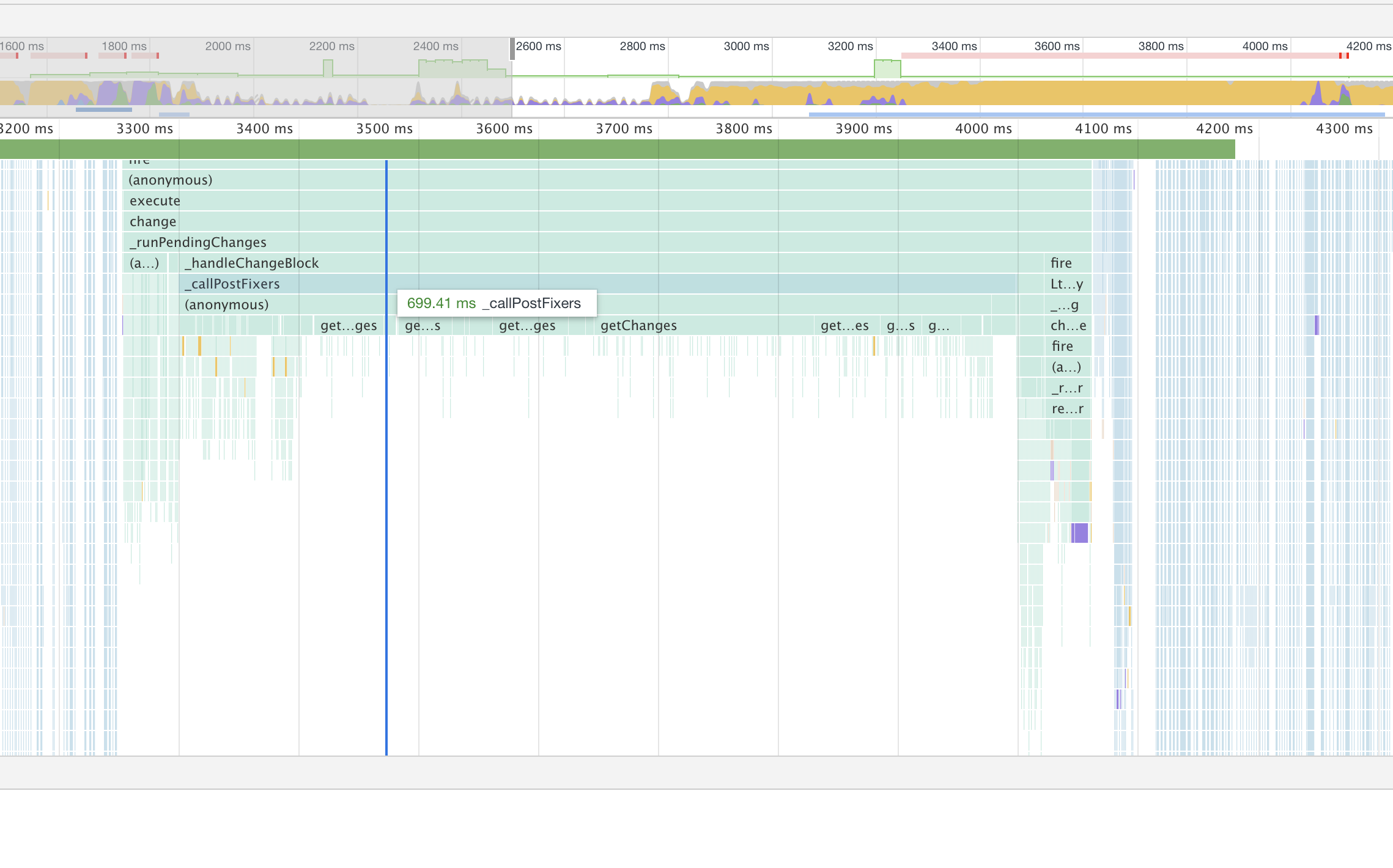Select the wide getChanges frame
The height and width of the screenshot is (868, 1393).
pos(703,325)
